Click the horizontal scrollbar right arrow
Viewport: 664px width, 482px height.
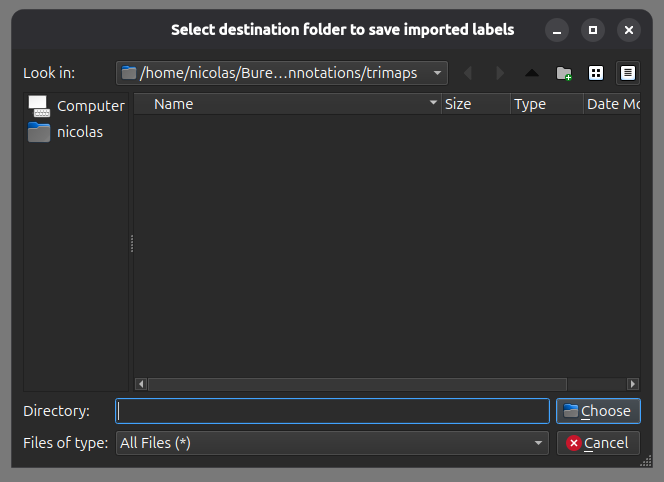[x=633, y=384]
